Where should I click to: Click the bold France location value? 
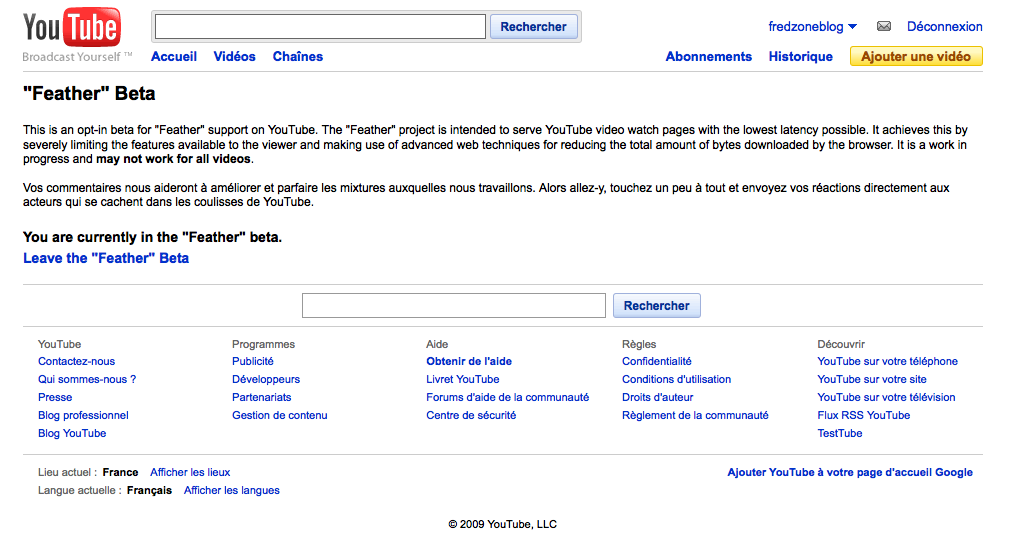click(120, 472)
